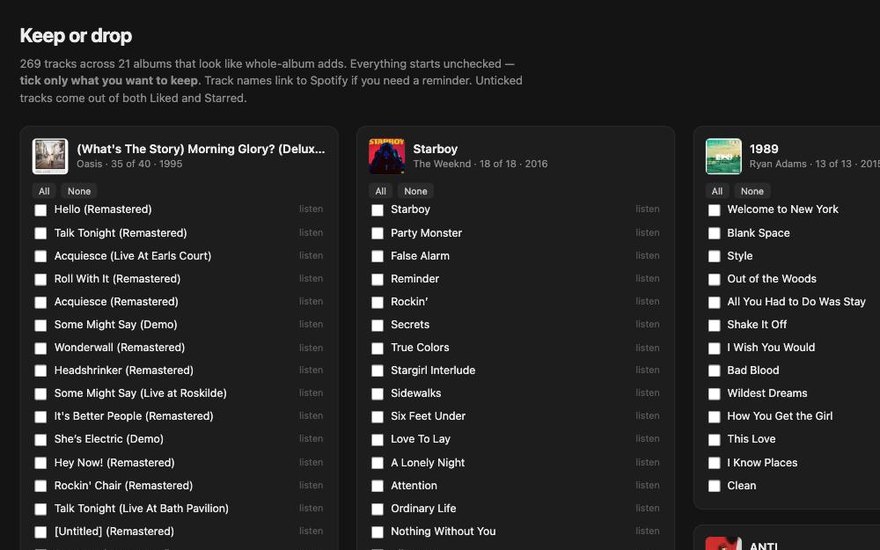Keep the Reminder track checkbox
880x550 pixels.
click(x=377, y=279)
